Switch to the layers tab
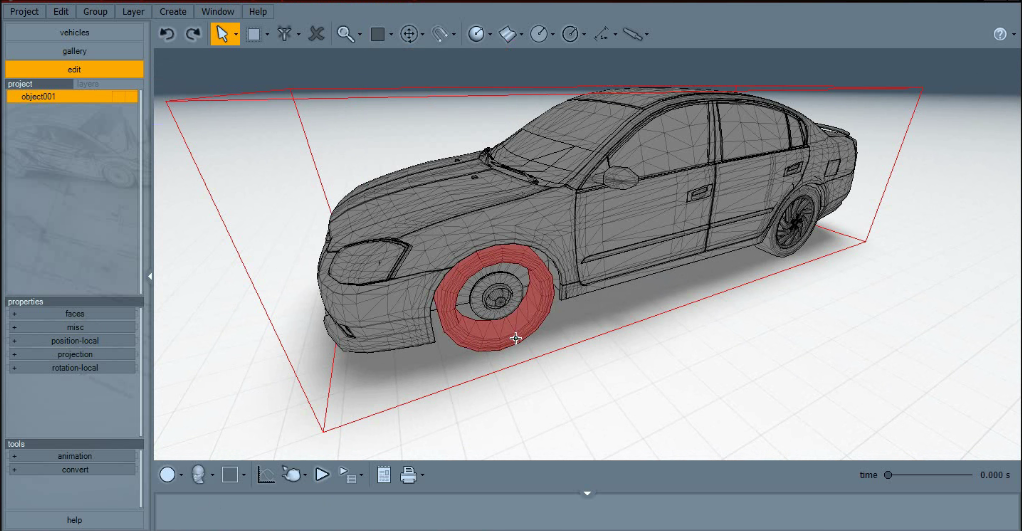 tap(88, 84)
